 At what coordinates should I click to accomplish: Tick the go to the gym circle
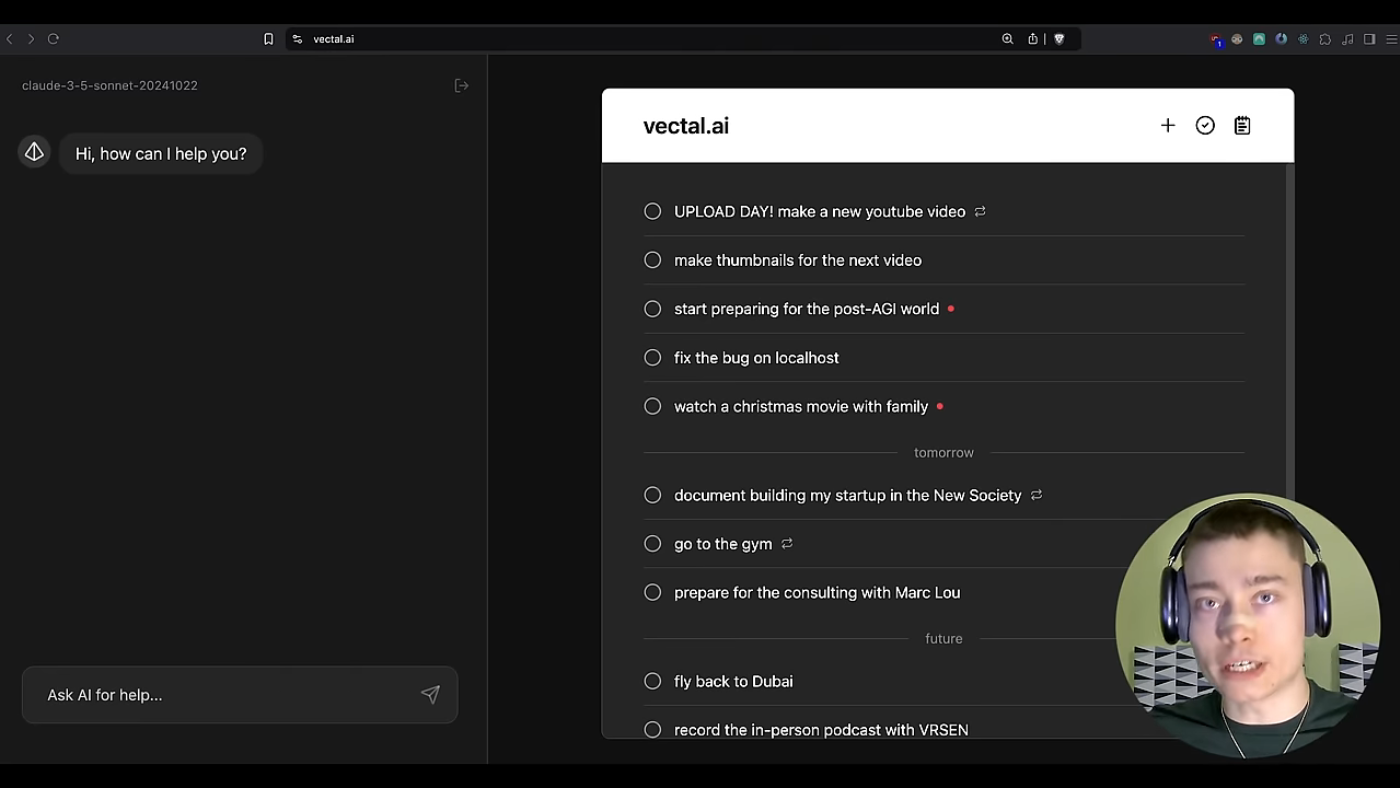pos(653,543)
